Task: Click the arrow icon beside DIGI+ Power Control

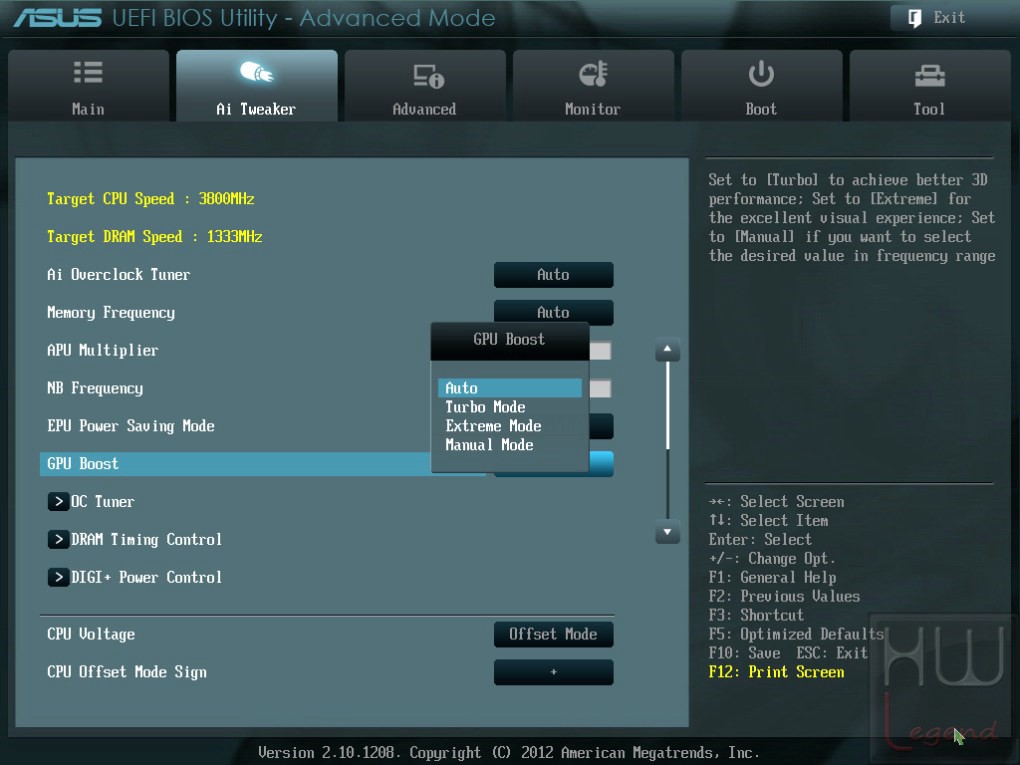Action: (59, 577)
